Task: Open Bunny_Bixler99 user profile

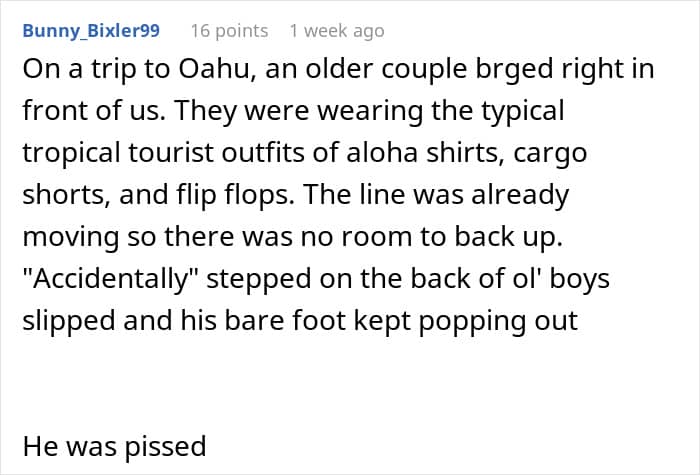Action: [x=91, y=31]
